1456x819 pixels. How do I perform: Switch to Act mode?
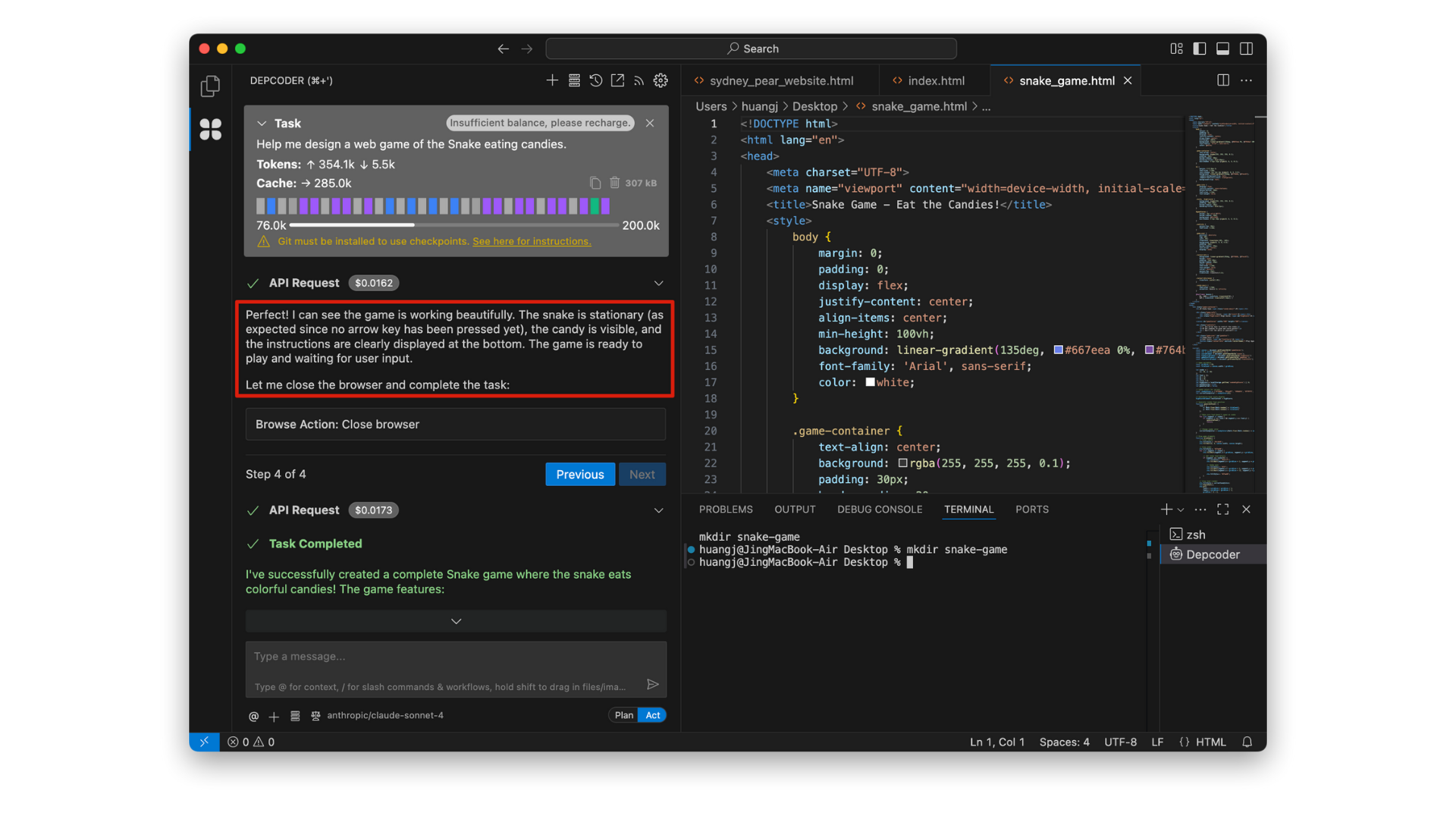(652, 715)
